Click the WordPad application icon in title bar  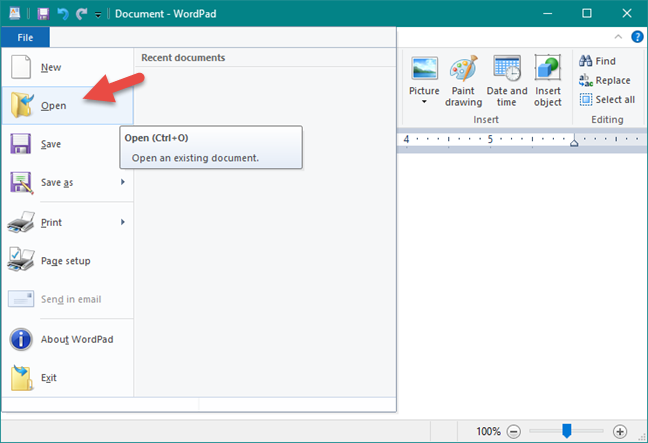14,14
